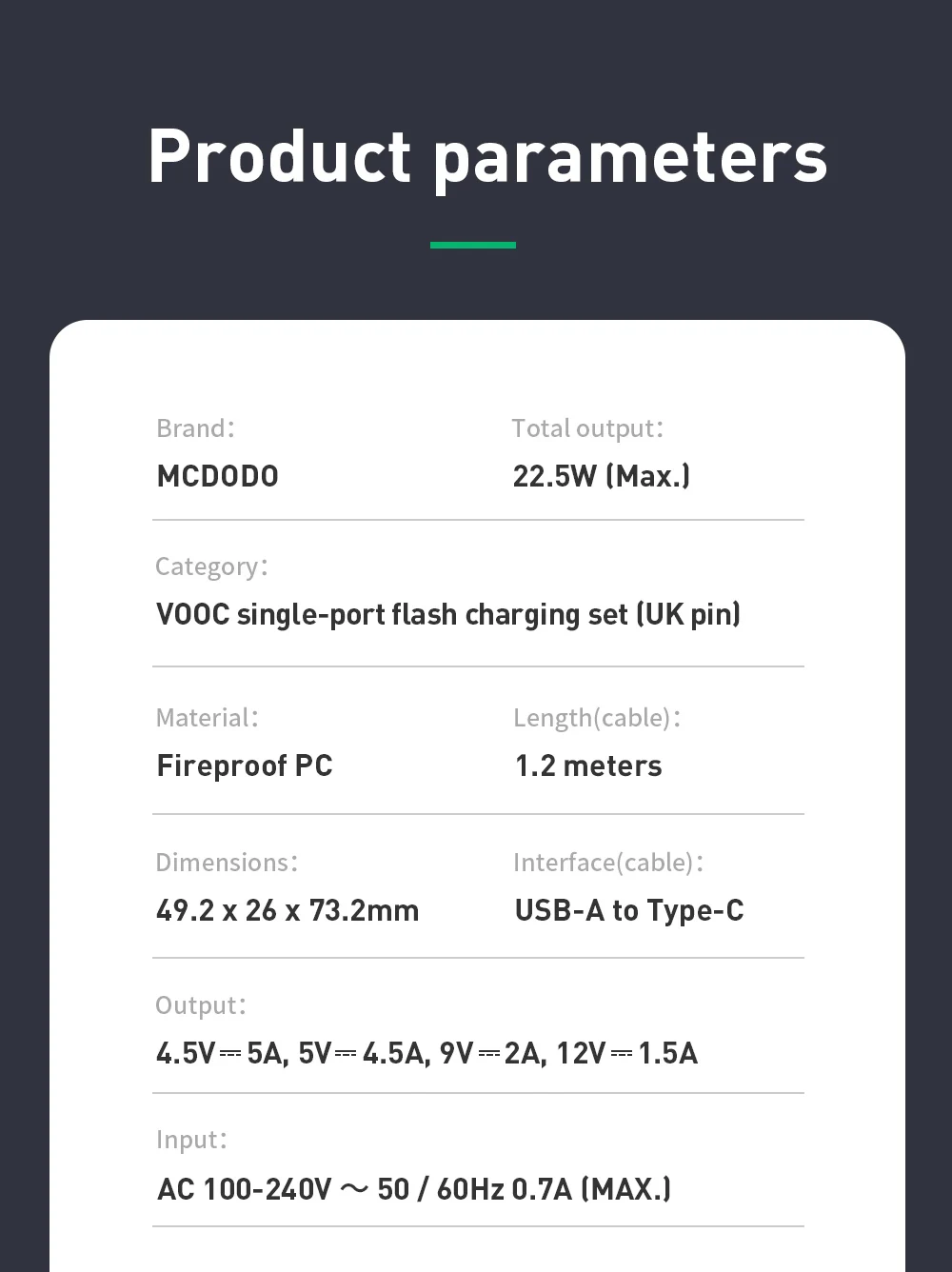Select the AC 100-240V input specification
This screenshot has width=952, height=1272.
[x=414, y=1189]
